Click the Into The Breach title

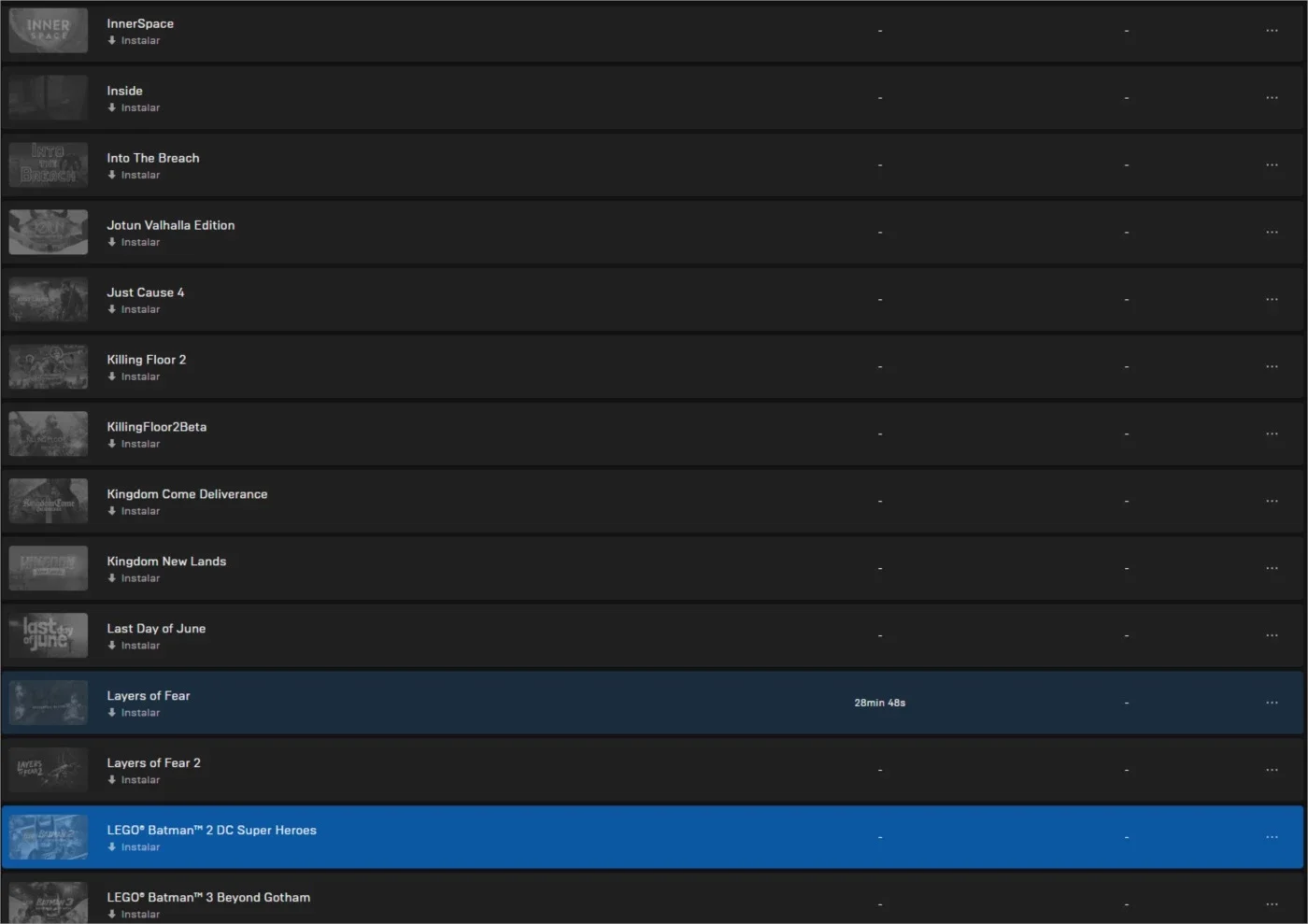(153, 158)
